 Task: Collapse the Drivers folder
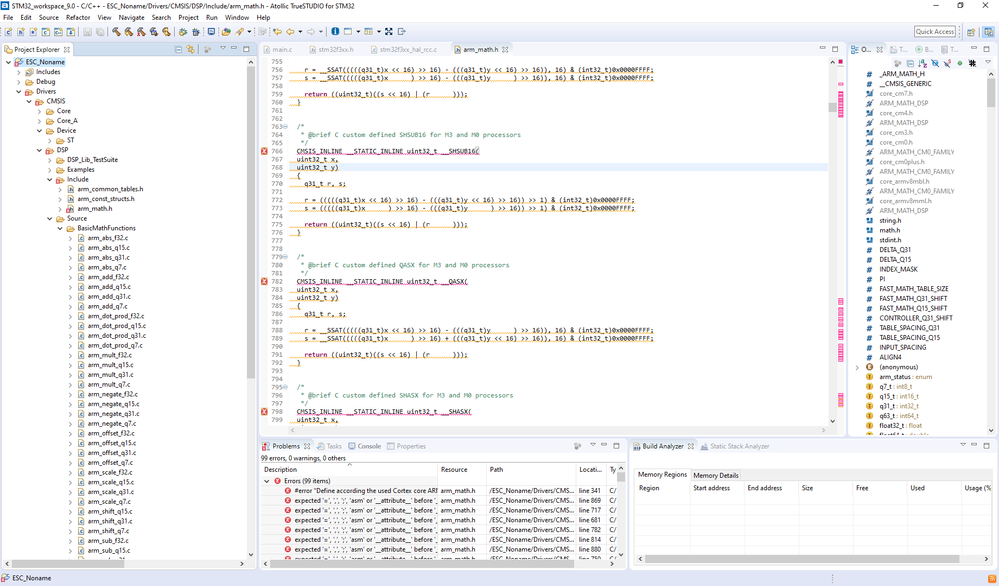[x=18, y=92]
